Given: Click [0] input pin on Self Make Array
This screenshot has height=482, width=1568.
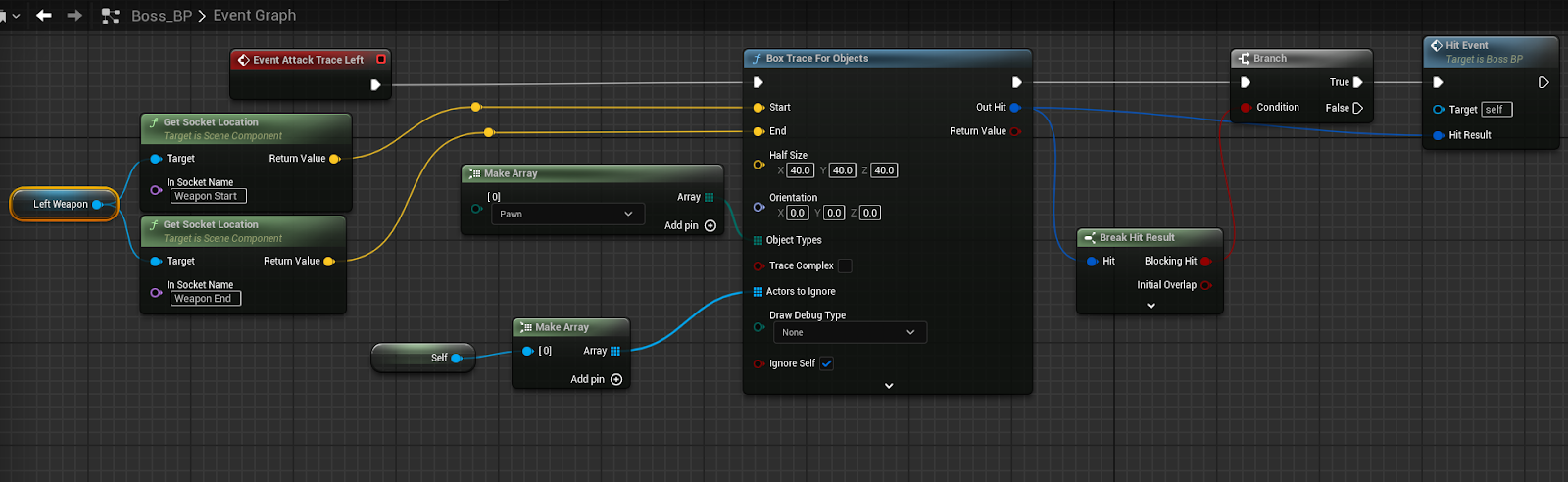Looking at the screenshot, I should point(528,351).
